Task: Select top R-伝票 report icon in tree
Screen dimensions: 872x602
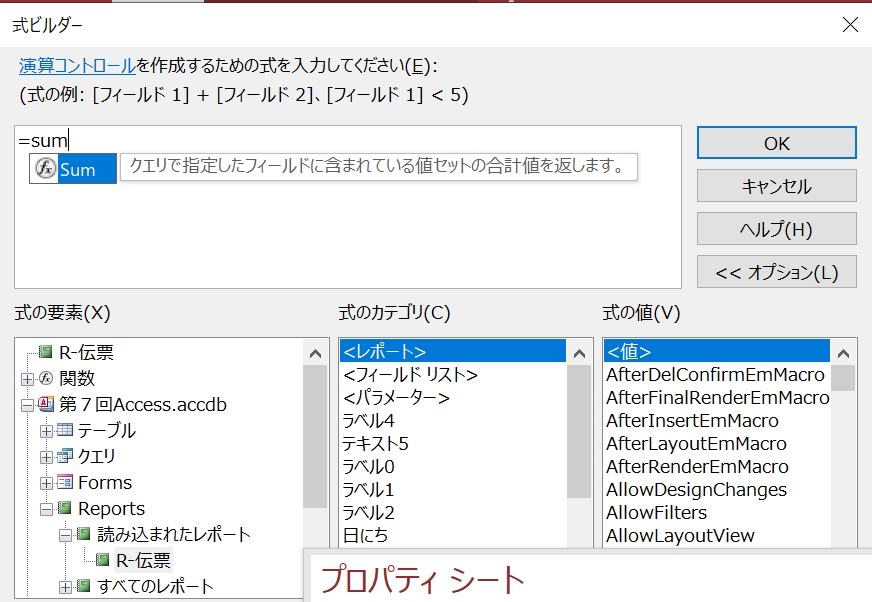Action: click(46, 352)
